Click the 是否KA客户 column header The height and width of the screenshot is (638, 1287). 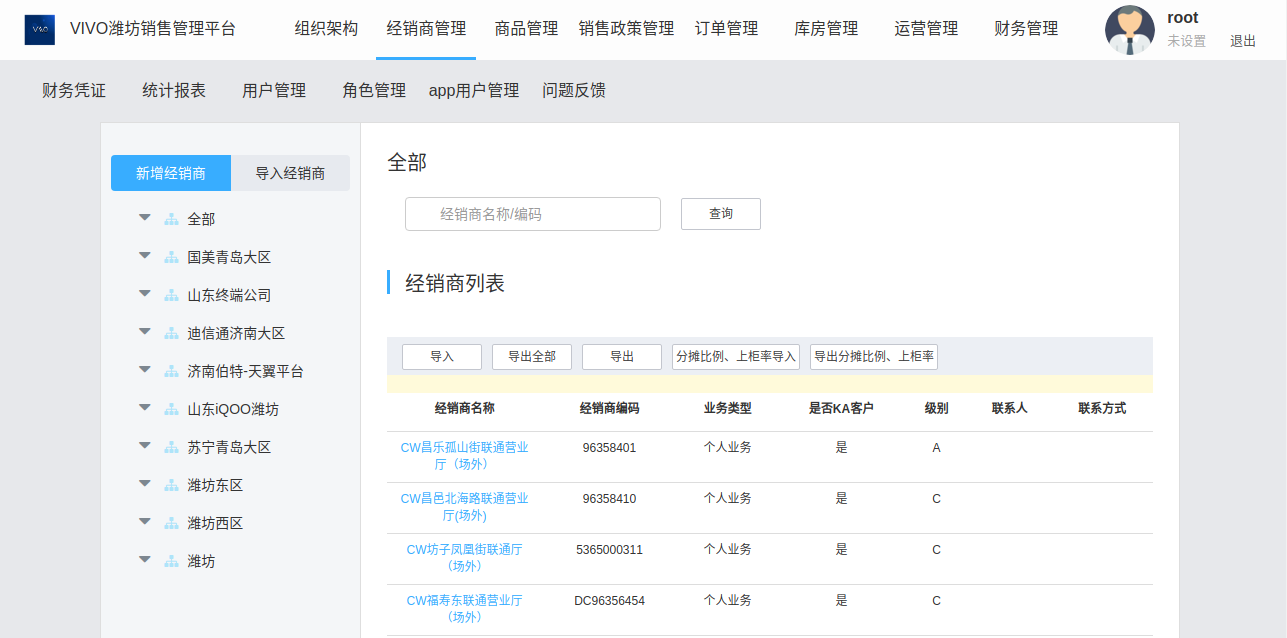[x=842, y=408]
